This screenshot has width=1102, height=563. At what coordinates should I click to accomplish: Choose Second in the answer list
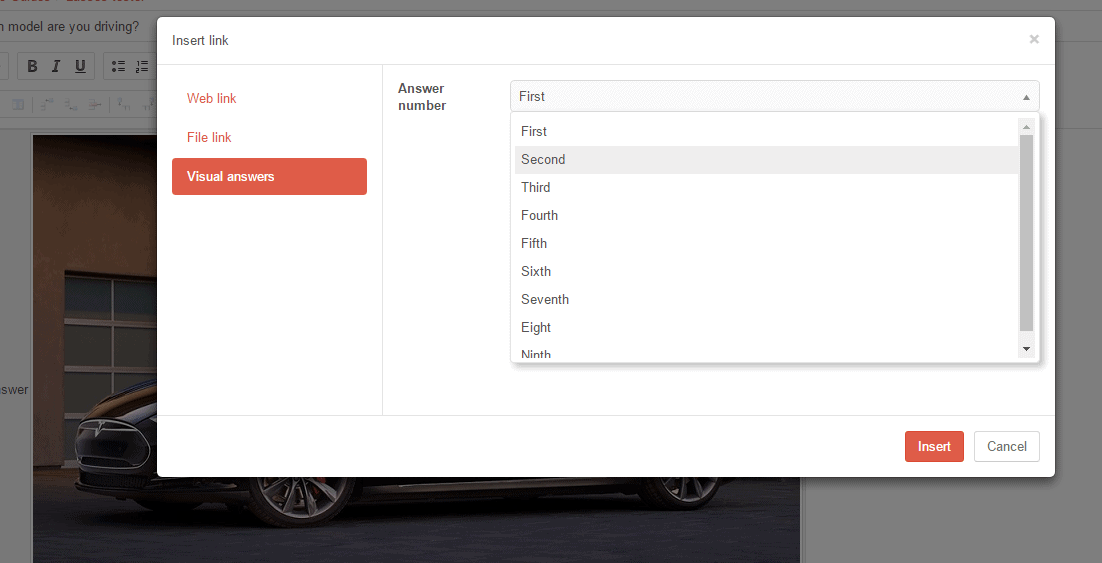click(766, 160)
